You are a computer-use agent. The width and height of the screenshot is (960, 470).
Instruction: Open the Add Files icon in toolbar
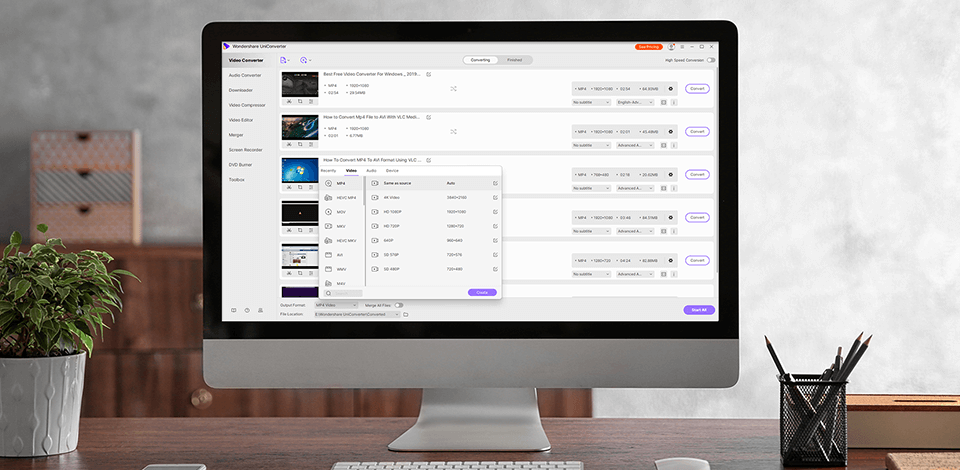[283, 60]
